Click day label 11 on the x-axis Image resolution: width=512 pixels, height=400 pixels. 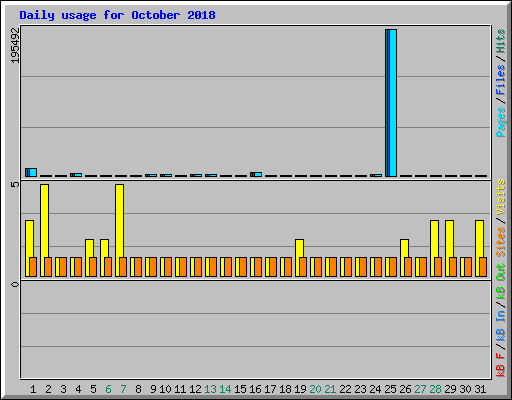coord(180,389)
